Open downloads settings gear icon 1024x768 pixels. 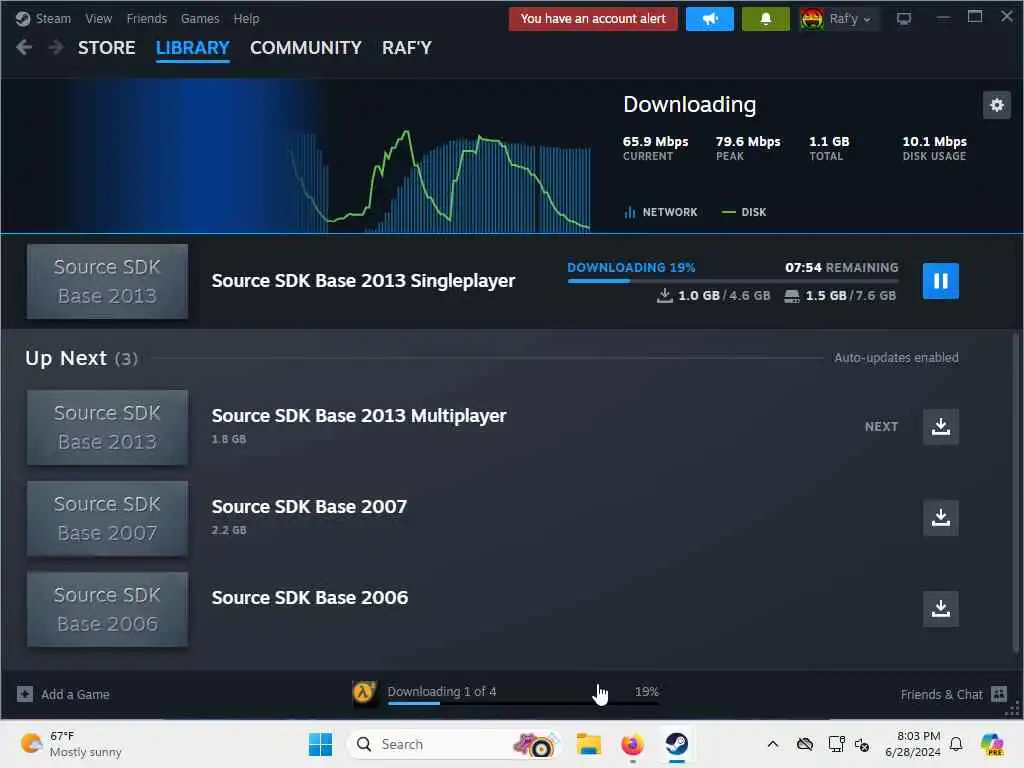click(x=997, y=105)
